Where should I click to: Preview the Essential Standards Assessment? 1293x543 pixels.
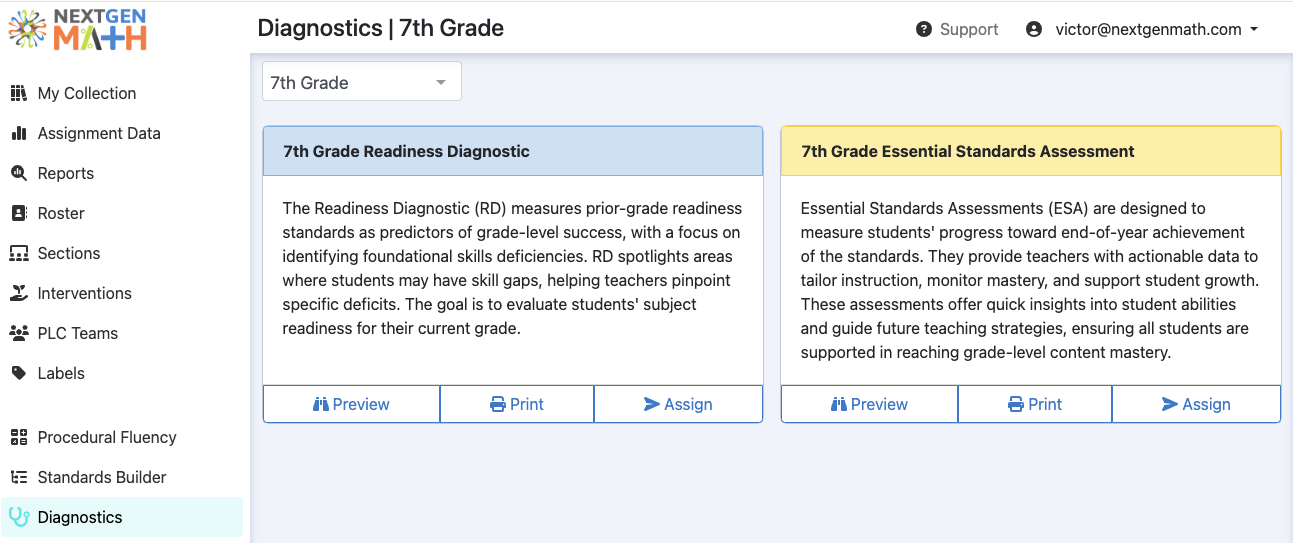point(869,404)
